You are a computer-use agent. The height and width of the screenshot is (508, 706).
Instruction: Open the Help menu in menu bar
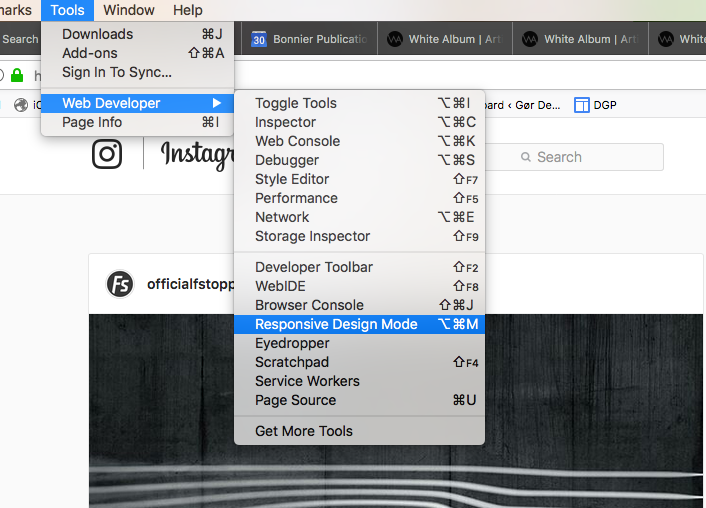[x=188, y=10]
